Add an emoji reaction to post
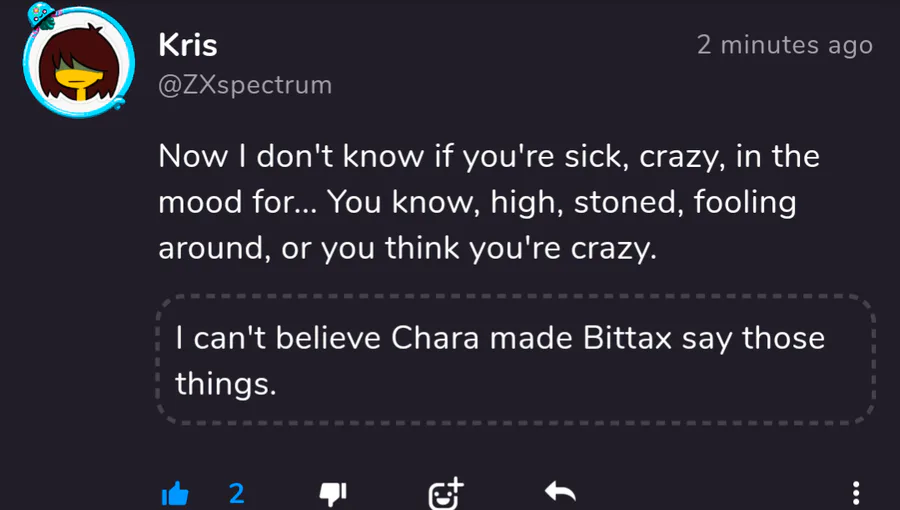 pos(445,492)
